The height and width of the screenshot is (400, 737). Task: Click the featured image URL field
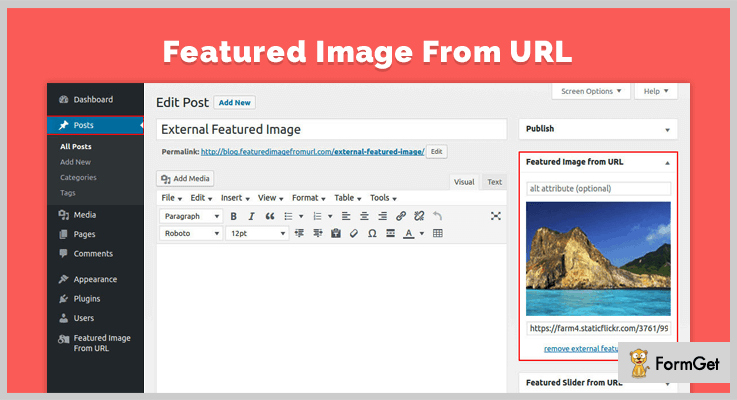tap(598, 329)
